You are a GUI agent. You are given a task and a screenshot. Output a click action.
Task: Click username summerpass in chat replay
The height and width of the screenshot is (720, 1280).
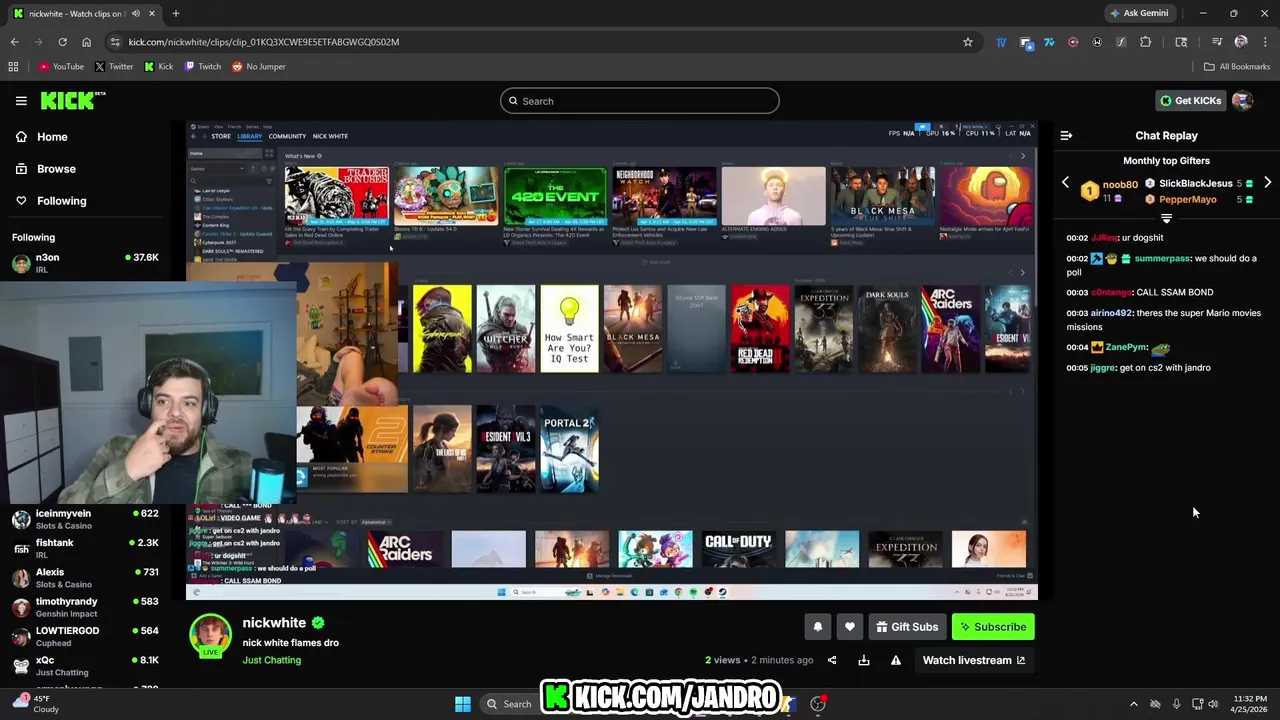coord(1162,259)
